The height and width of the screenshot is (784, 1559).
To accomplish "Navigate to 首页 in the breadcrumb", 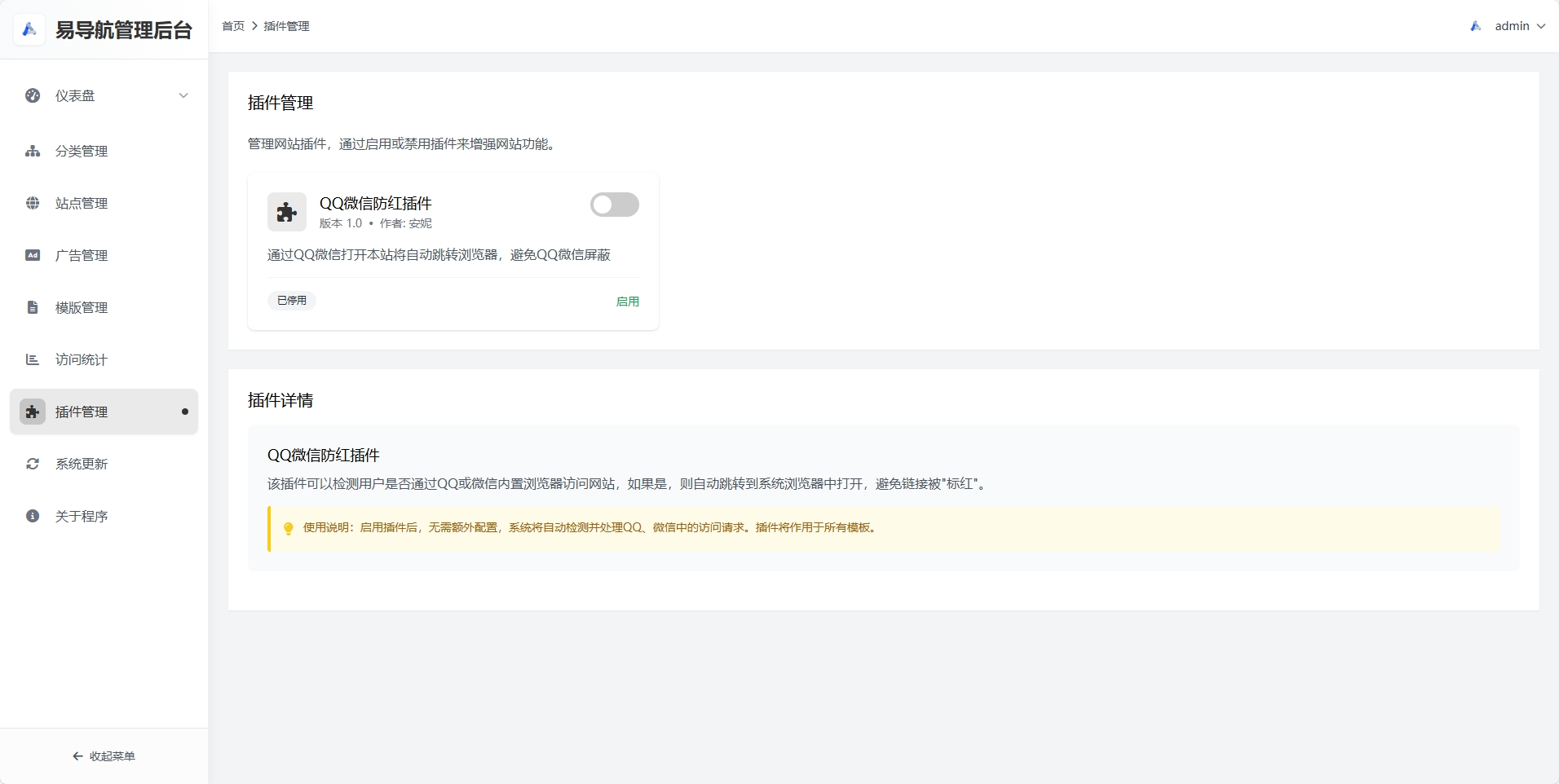I will pyautogui.click(x=233, y=25).
